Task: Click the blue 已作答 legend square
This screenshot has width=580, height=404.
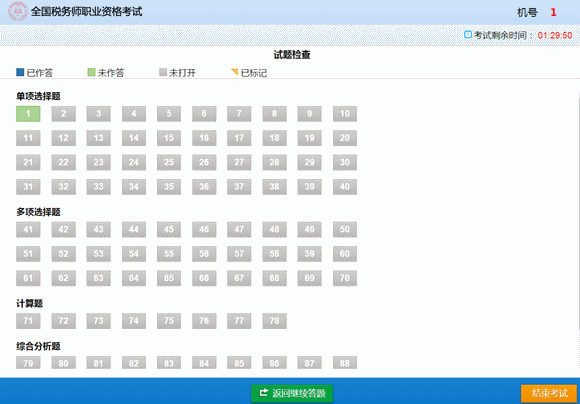Action: 20,72
